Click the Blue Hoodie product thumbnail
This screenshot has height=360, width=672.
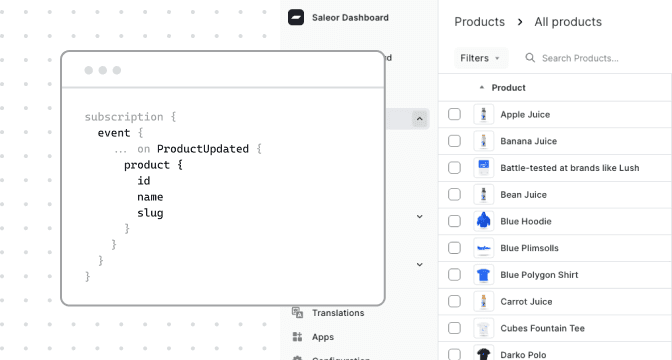[483, 221]
